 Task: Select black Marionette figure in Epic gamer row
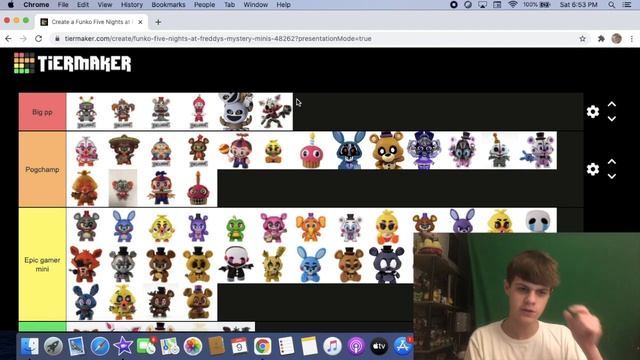tap(236, 264)
